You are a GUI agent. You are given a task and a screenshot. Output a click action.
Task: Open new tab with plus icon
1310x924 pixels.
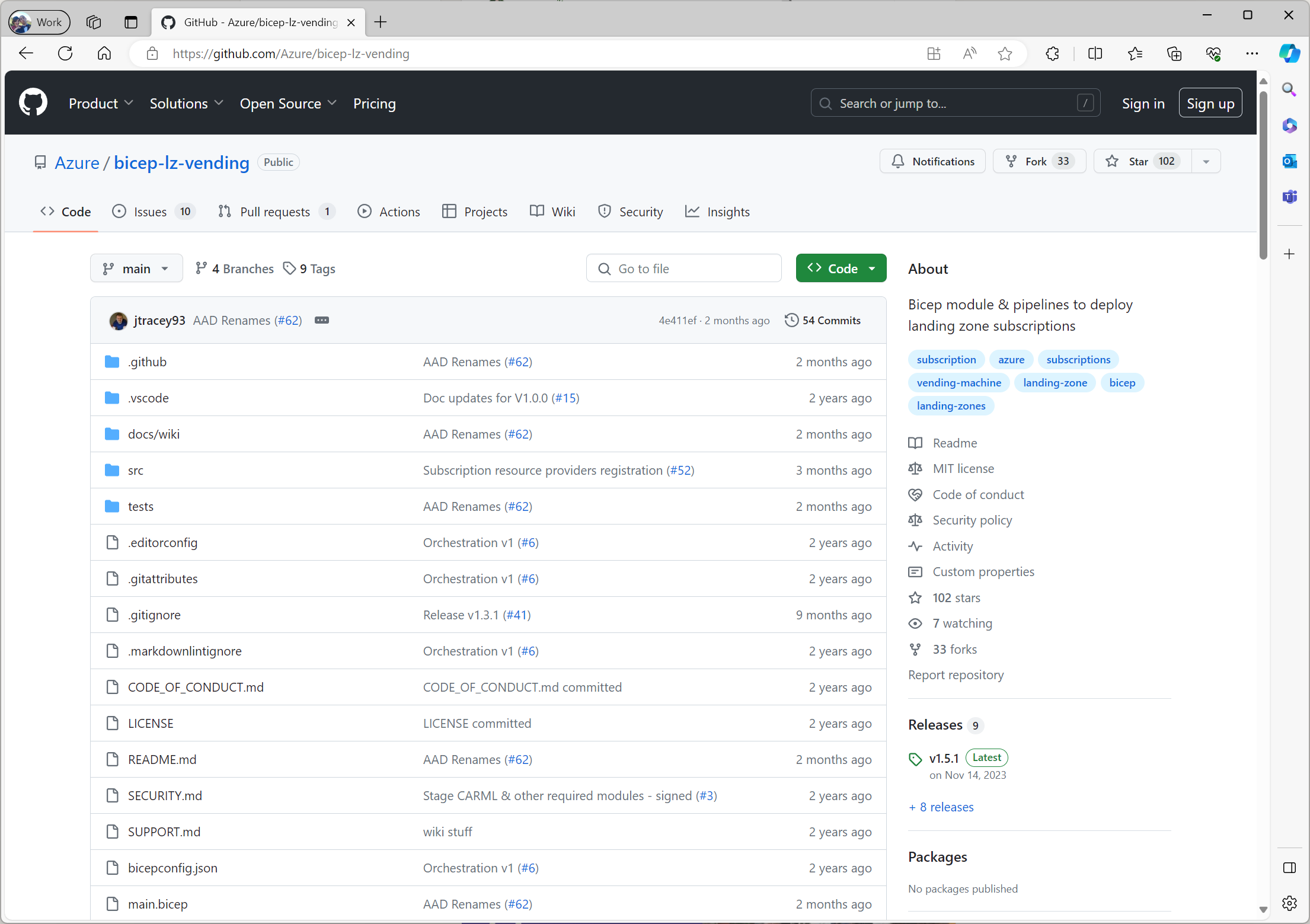pos(381,22)
